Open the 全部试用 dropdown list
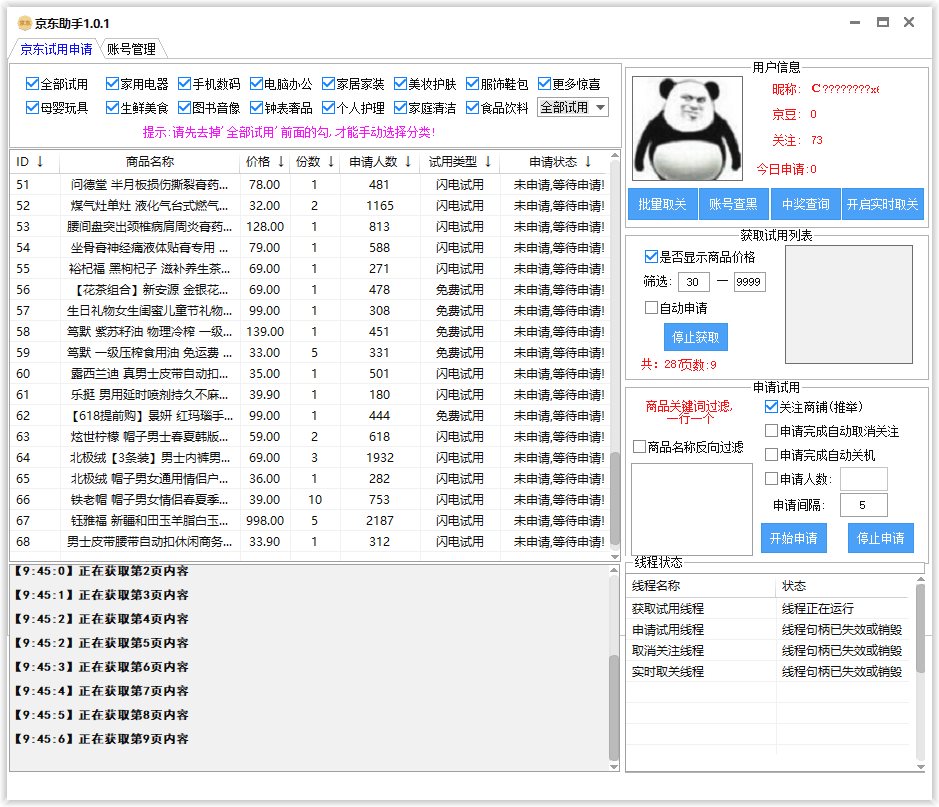 point(573,108)
